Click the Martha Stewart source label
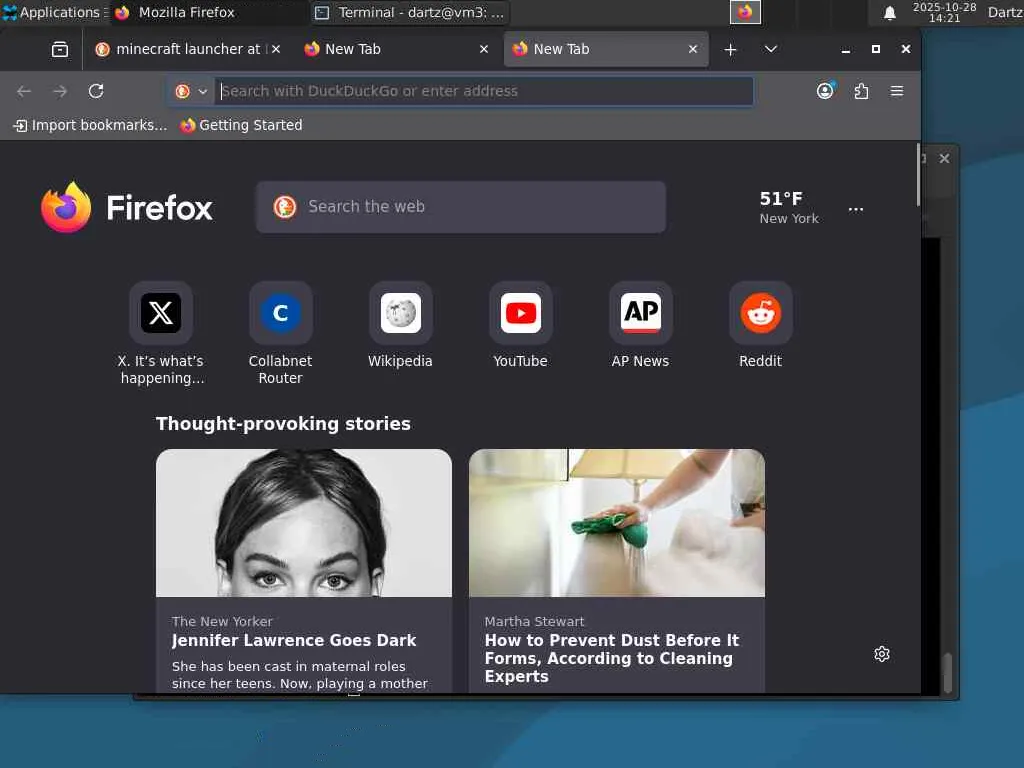Image resolution: width=1024 pixels, height=768 pixels. pyautogui.click(x=534, y=622)
